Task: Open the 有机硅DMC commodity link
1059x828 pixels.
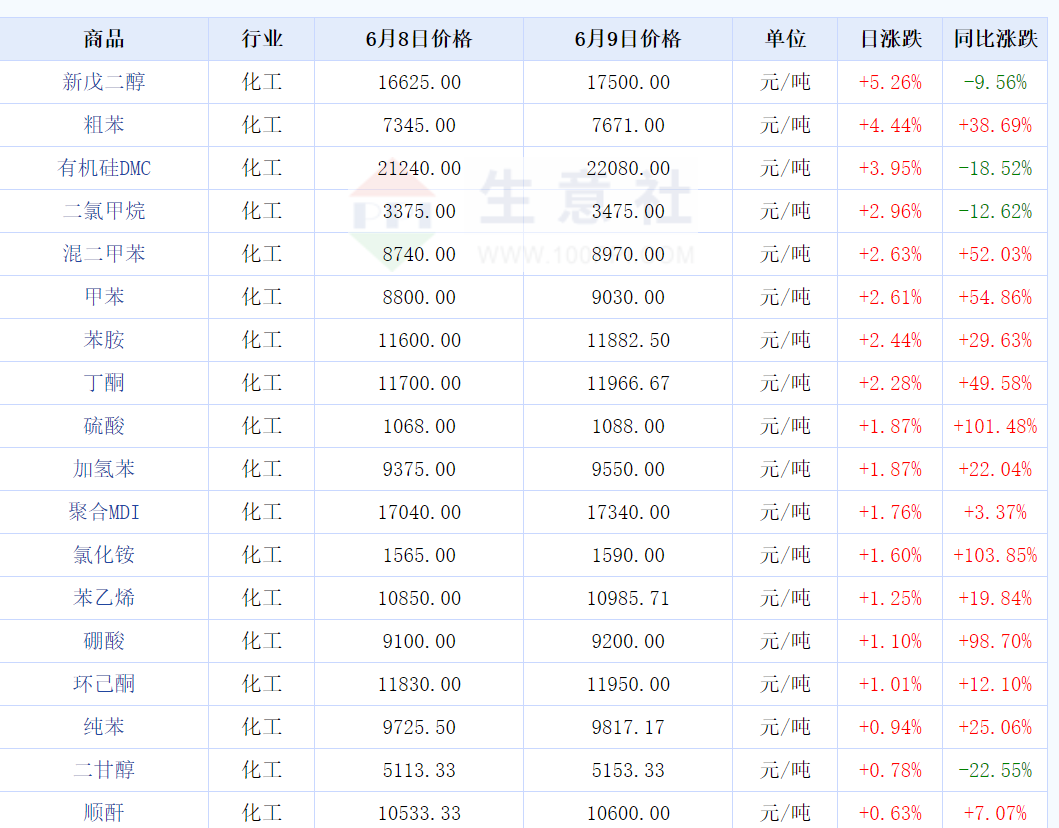Action: [x=104, y=168]
